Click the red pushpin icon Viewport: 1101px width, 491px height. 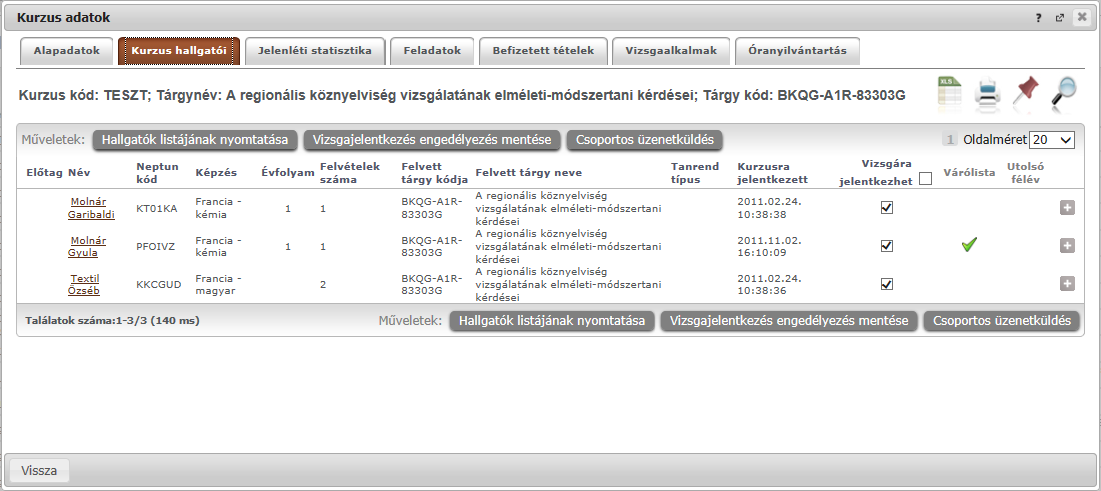[x=1026, y=93]
